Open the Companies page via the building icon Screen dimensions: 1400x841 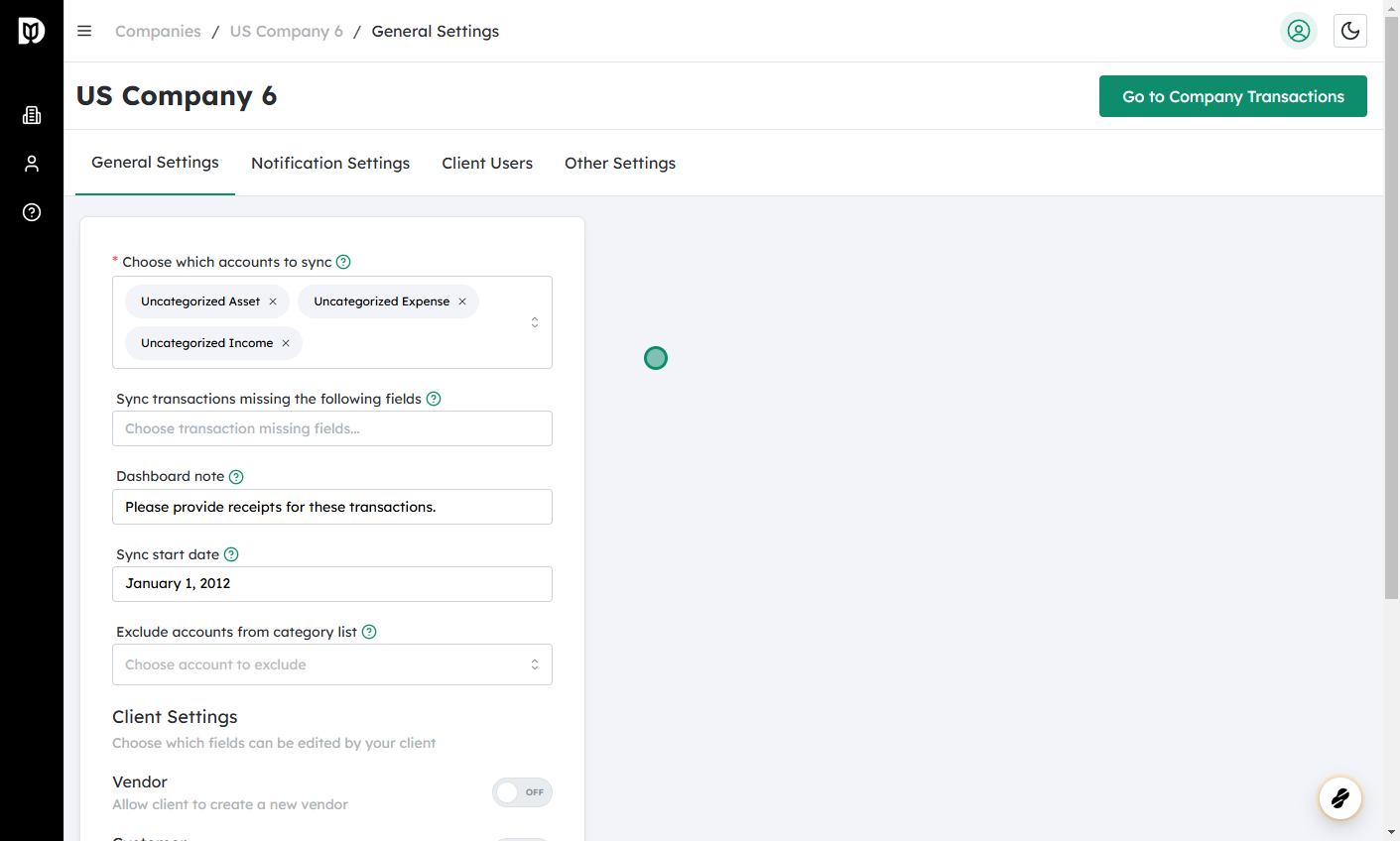click(x=31, y=115)
